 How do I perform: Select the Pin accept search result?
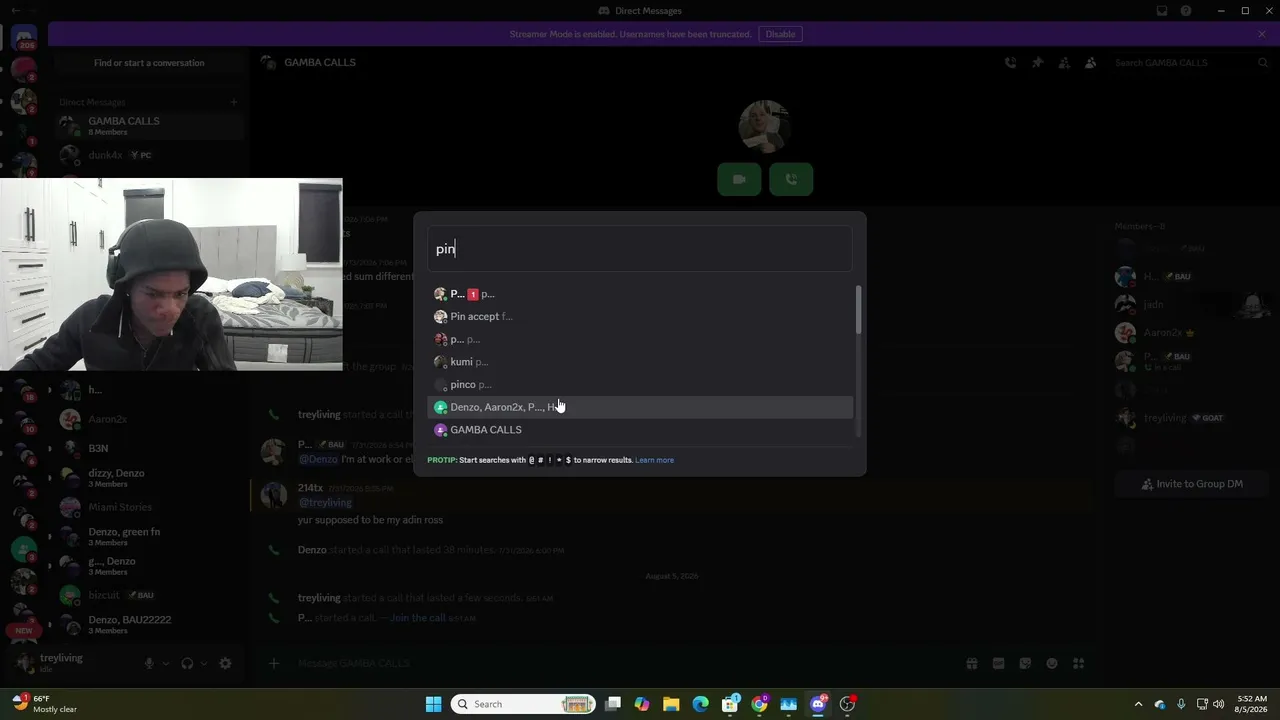point(640,316)
